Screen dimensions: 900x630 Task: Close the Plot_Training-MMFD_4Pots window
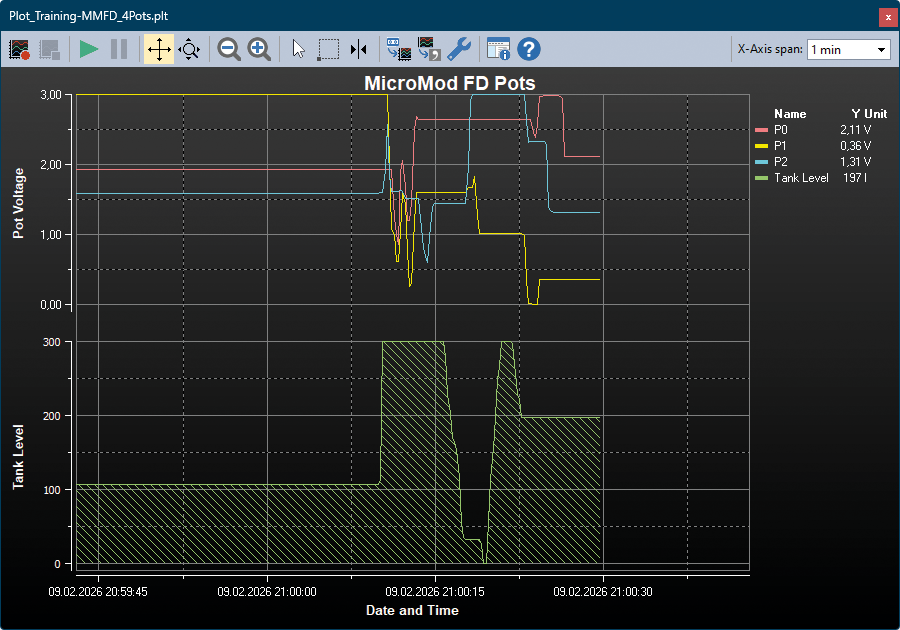(x=888, y=17)
